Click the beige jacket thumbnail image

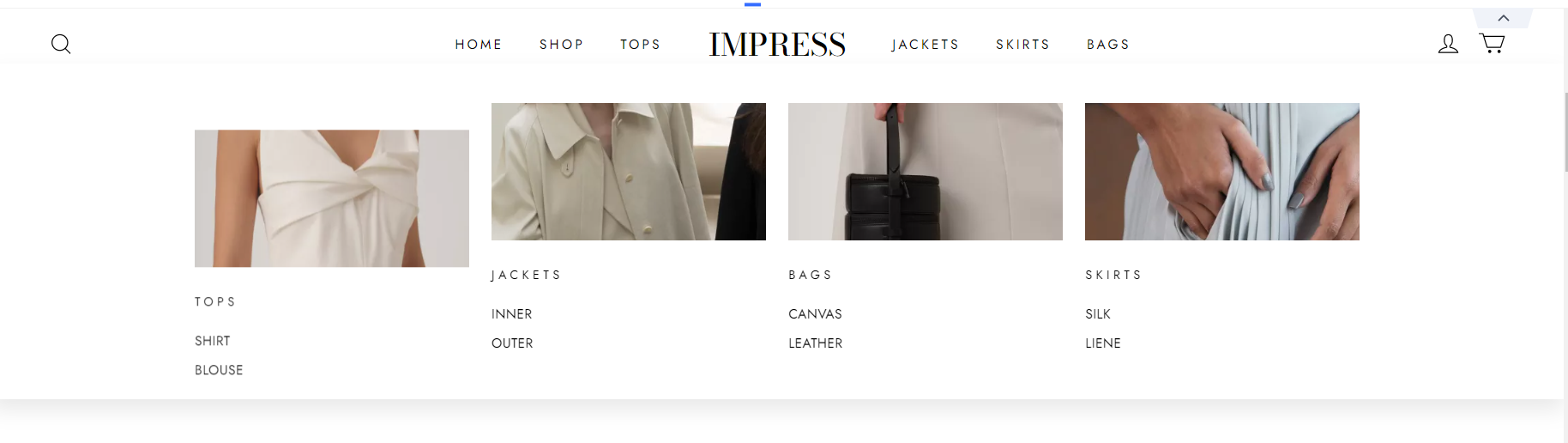pos(629,172)
